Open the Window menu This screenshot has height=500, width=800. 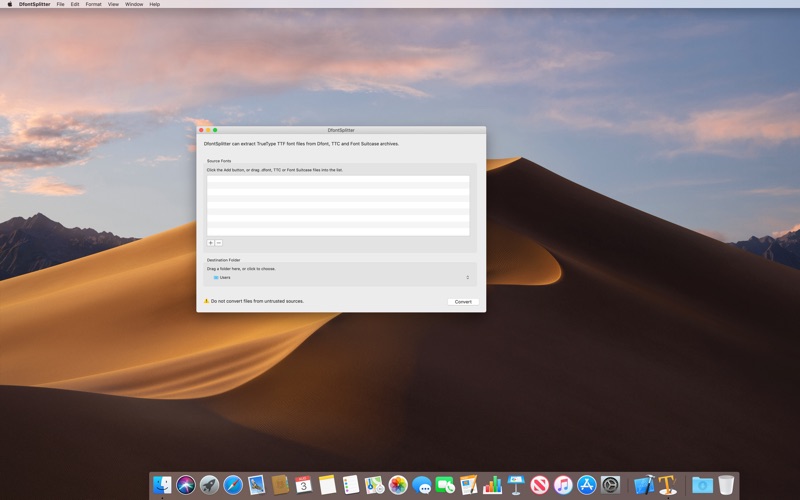pyautogui.click(x=134, y=4)
